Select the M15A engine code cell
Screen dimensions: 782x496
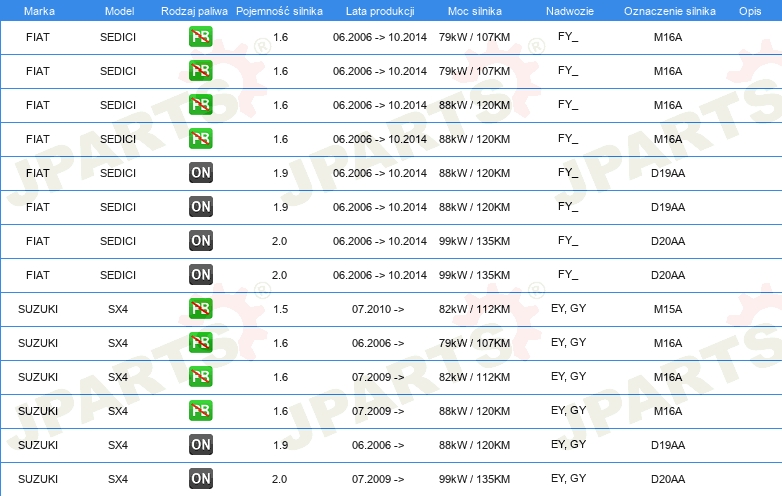point(668,309)
